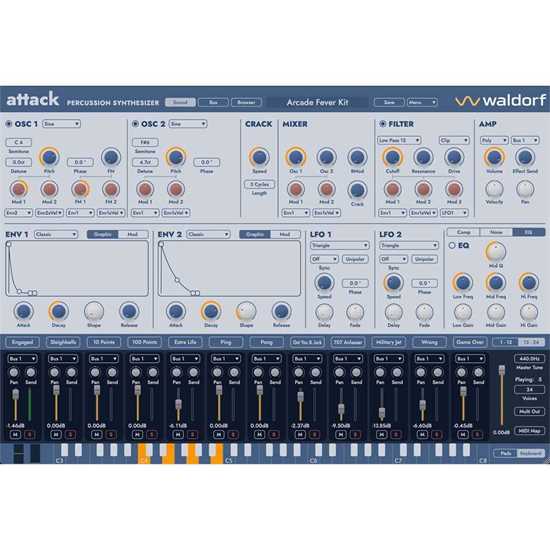Click the OSC 1 FM 2 knob

coord(111,189)
